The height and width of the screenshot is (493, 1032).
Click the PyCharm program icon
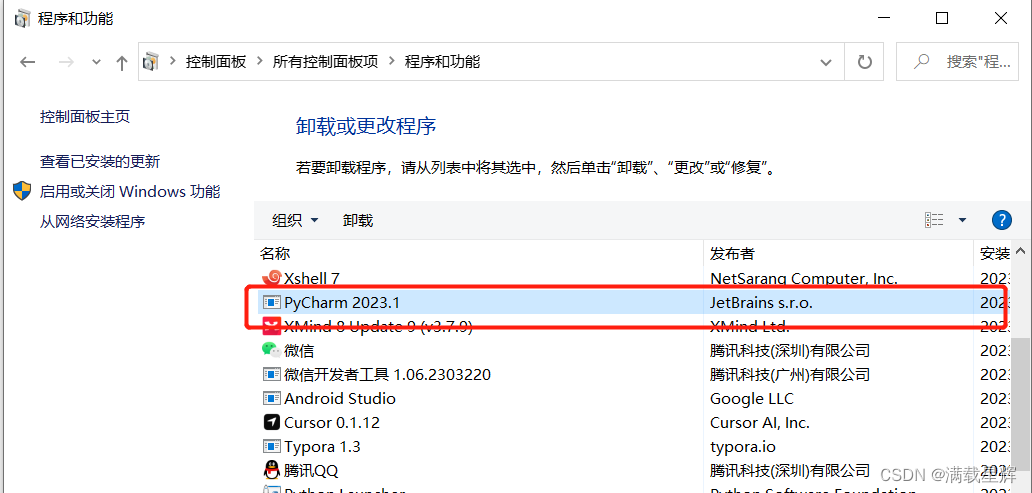(x=271, y=303)
